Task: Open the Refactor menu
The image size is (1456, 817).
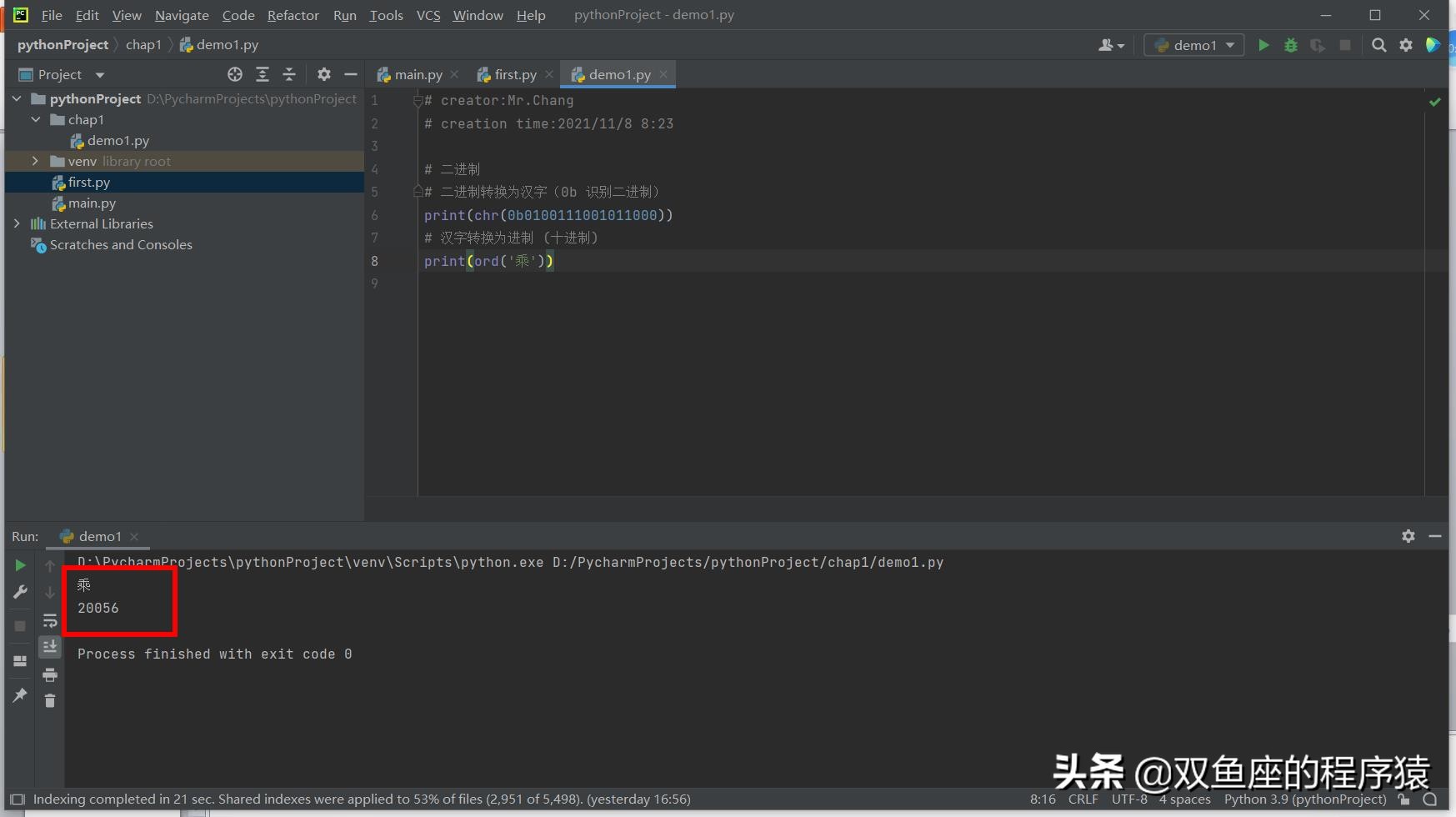Action: [293, 15]
